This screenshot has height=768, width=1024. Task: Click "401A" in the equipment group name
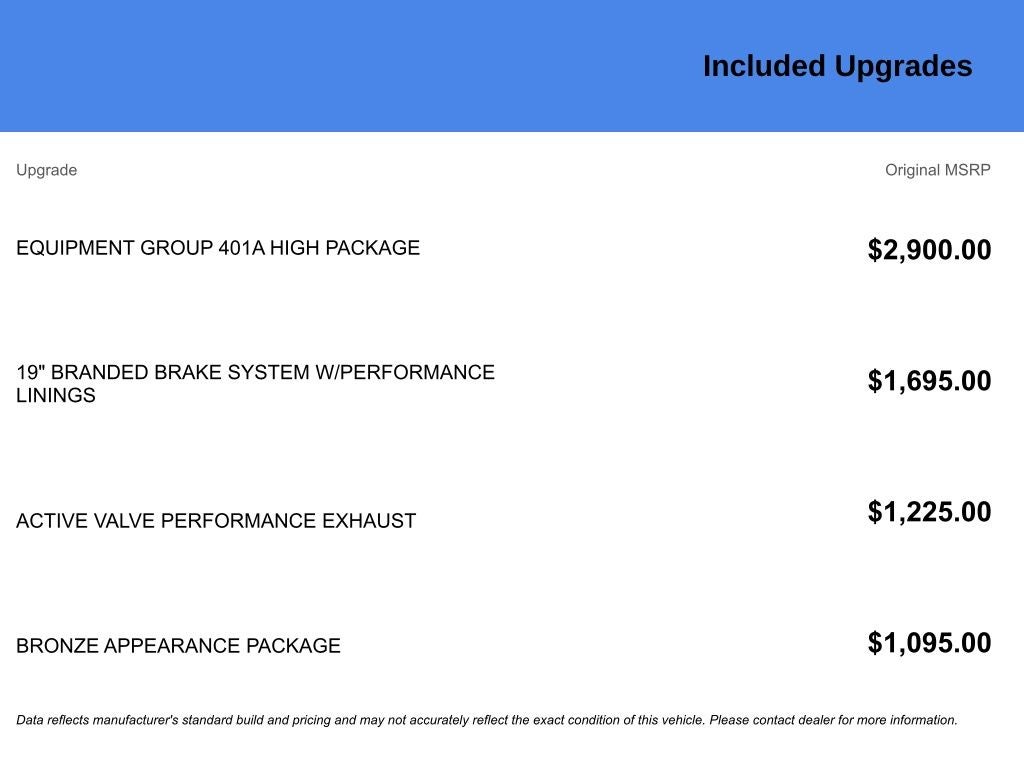coord(241,248)
